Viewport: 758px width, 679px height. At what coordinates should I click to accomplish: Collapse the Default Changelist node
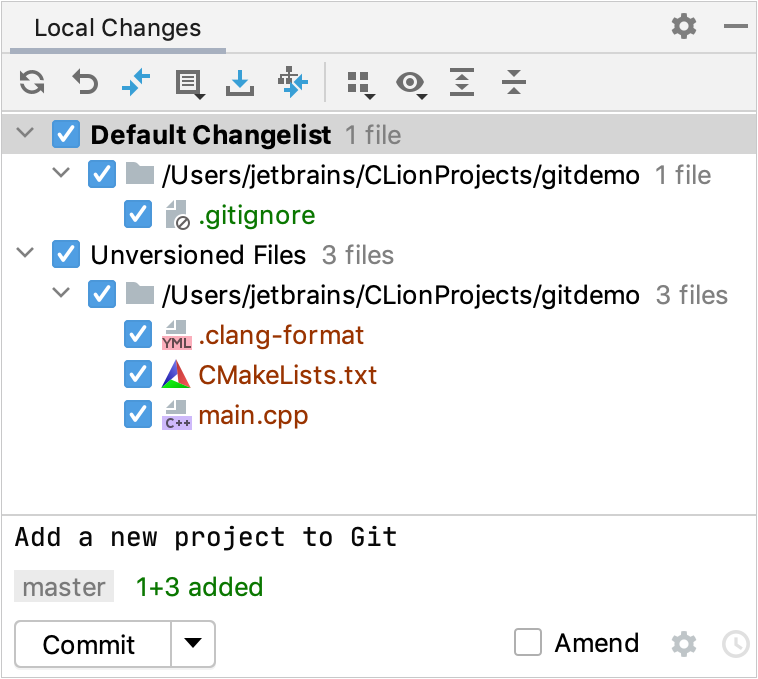coord(27,134)
